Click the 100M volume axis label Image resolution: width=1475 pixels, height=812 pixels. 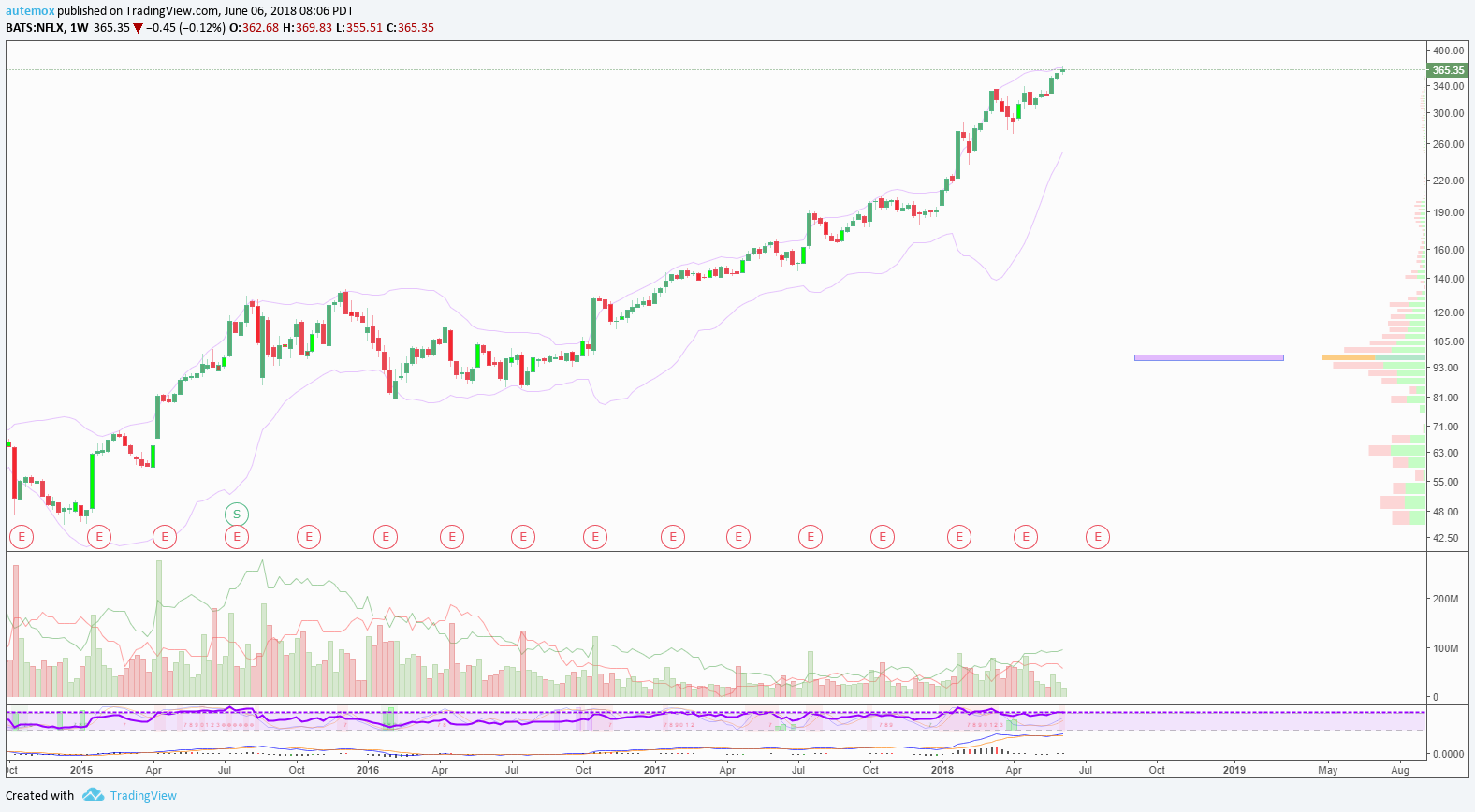(x=1445, y=648)
